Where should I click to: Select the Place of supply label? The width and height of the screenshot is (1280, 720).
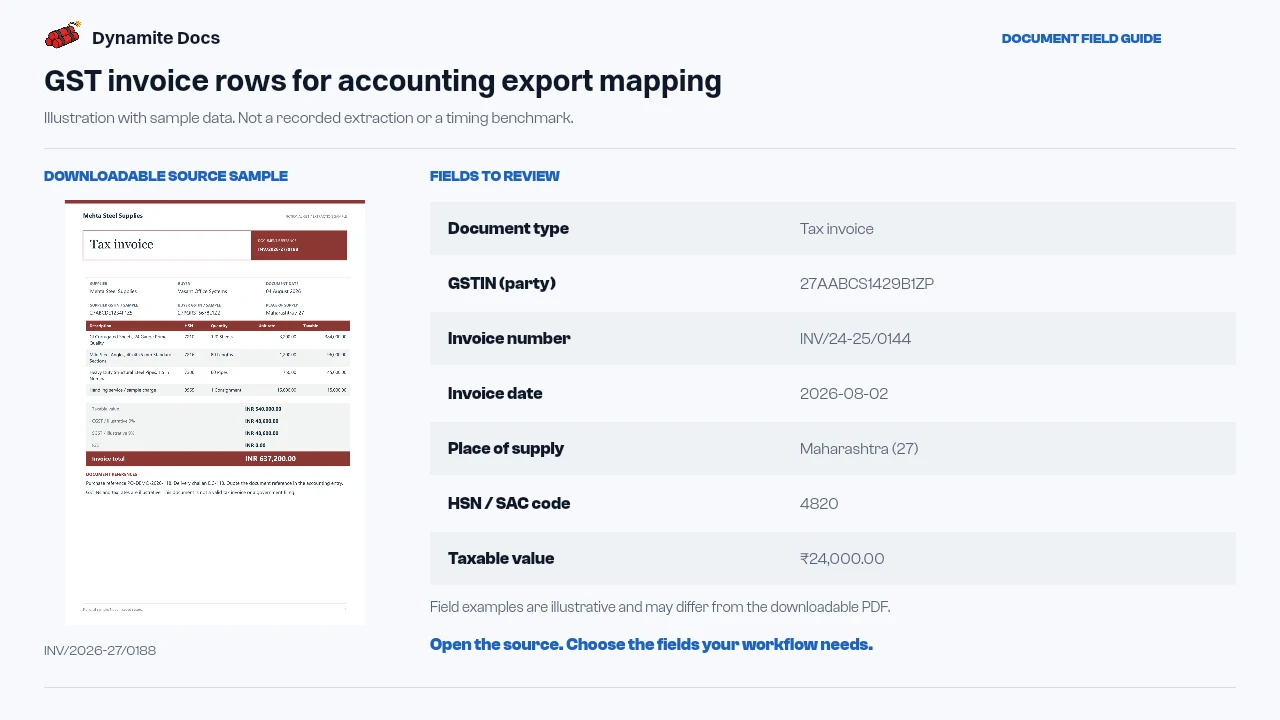[506, 449]
